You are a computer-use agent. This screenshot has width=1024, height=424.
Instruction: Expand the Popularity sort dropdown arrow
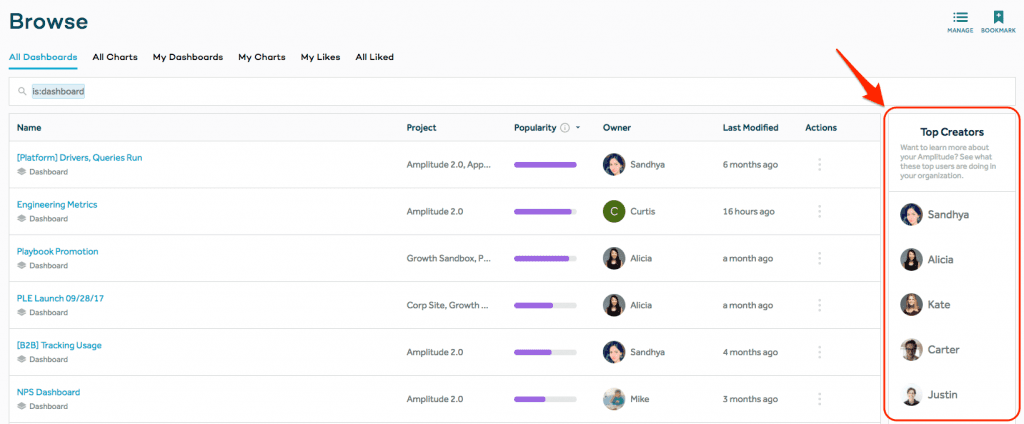(x=578, y=128)
